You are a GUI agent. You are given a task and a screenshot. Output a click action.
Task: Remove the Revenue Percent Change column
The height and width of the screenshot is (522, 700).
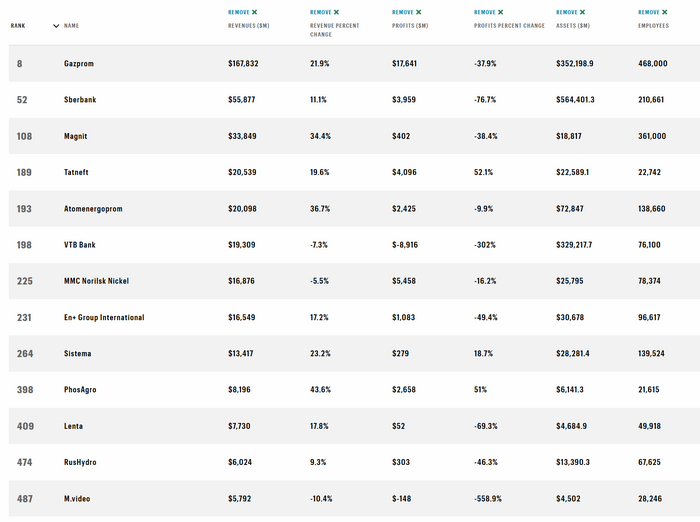pyautogui.click(x=325, y=12)
